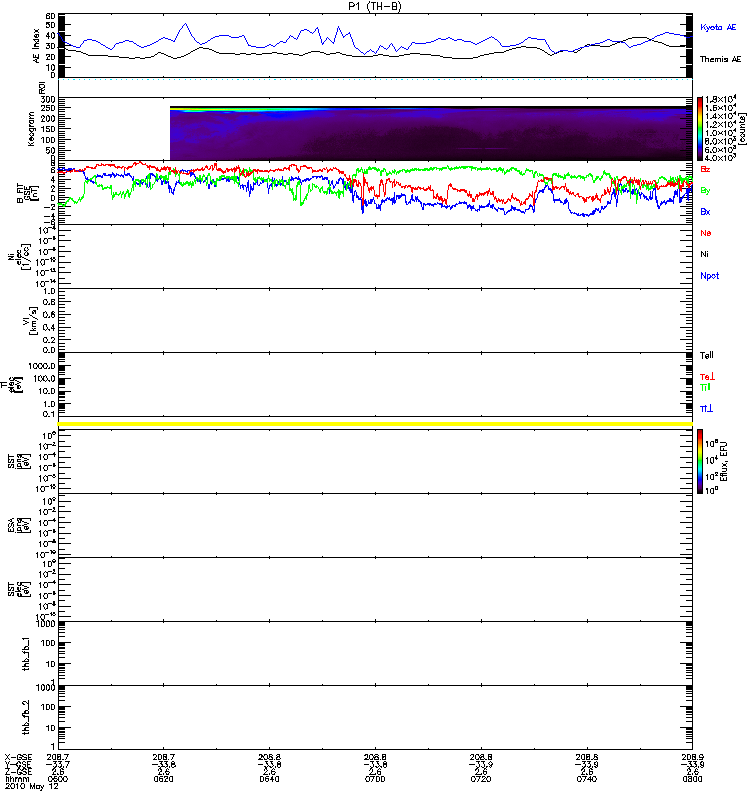Click the red Ne legend label
750x800 pixels.
(x=706, y=233)
